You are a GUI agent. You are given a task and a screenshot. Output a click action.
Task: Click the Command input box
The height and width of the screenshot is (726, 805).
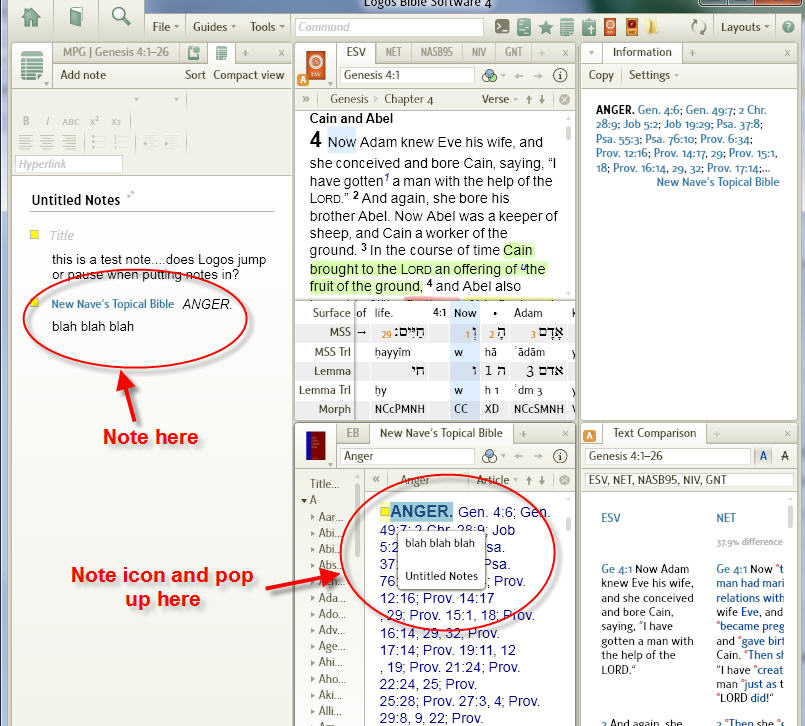pyautogui.click(x=389, y=27)
